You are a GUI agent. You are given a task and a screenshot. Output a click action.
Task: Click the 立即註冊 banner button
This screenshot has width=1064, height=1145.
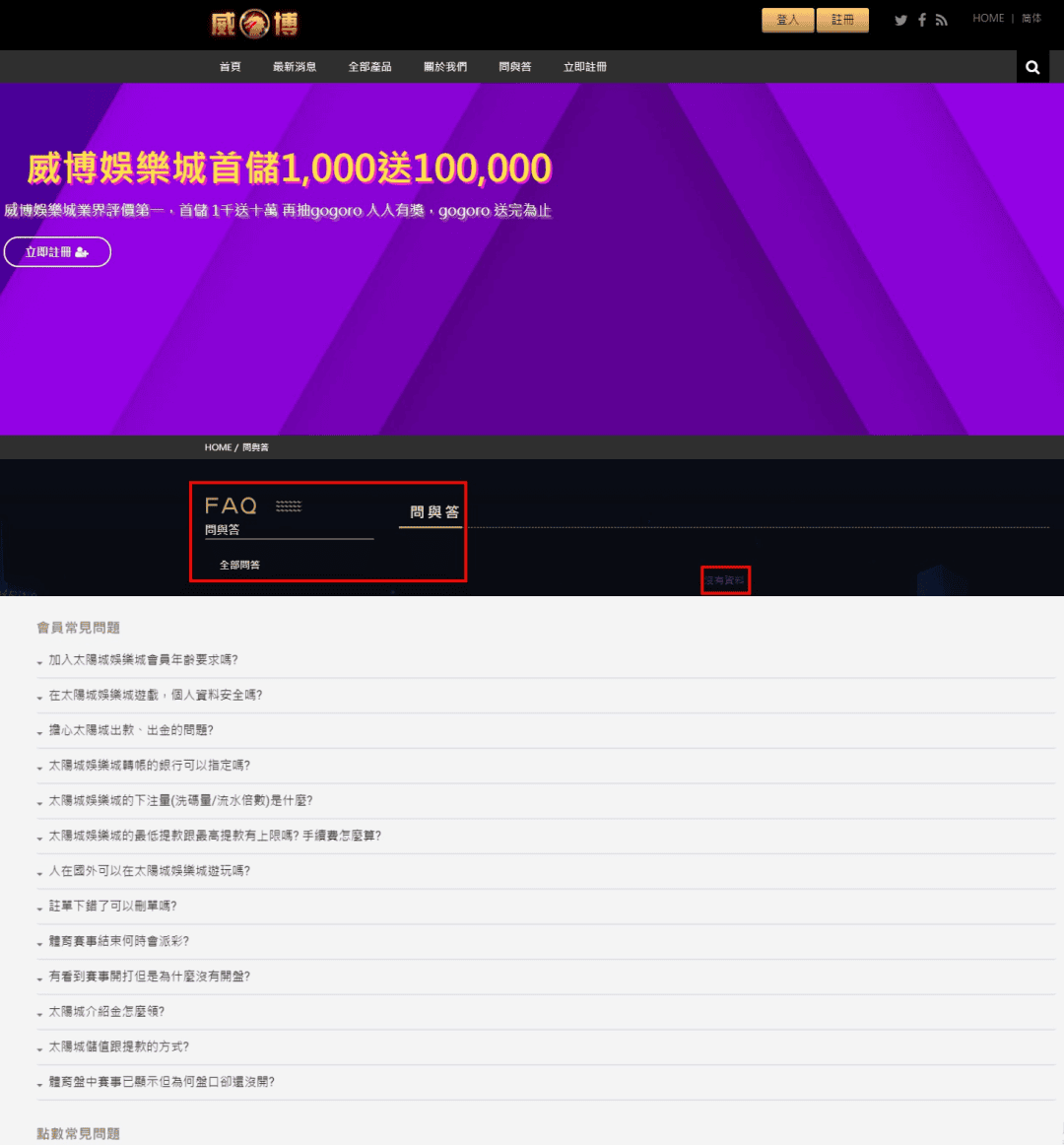click(57, 252)
